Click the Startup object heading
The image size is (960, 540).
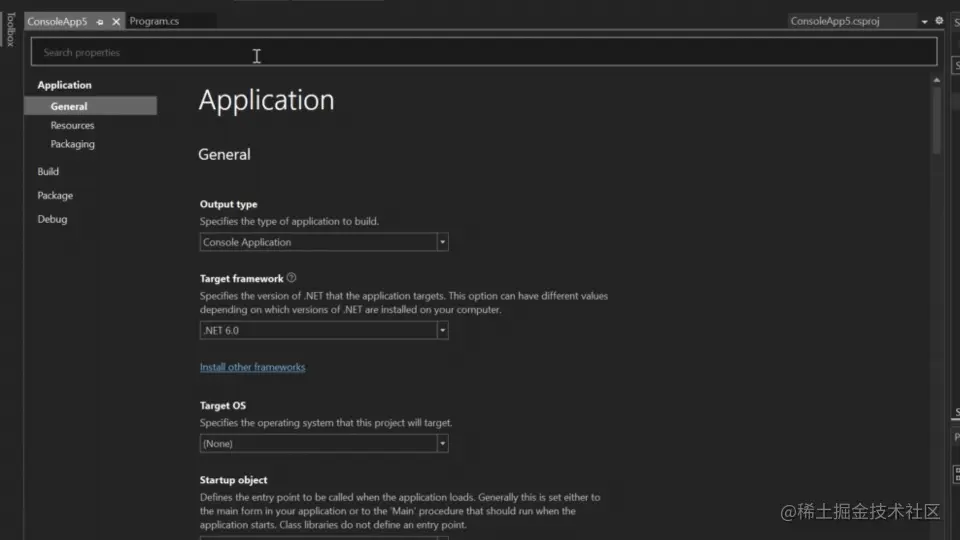[233, 480]
